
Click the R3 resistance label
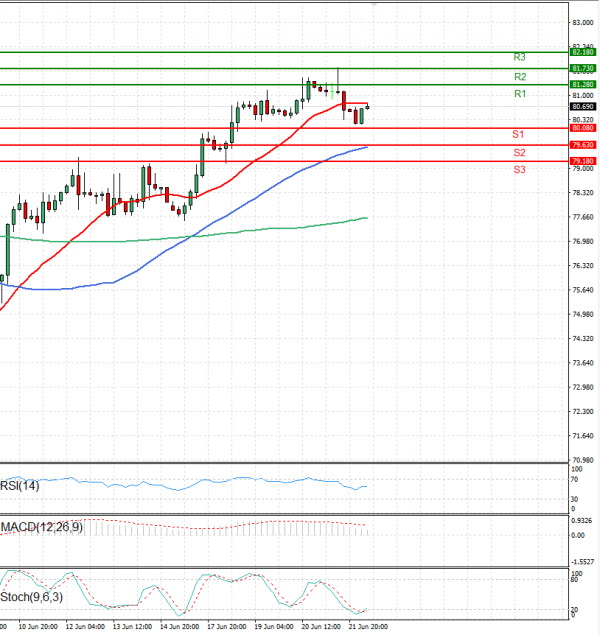click(x=519, y=57)
